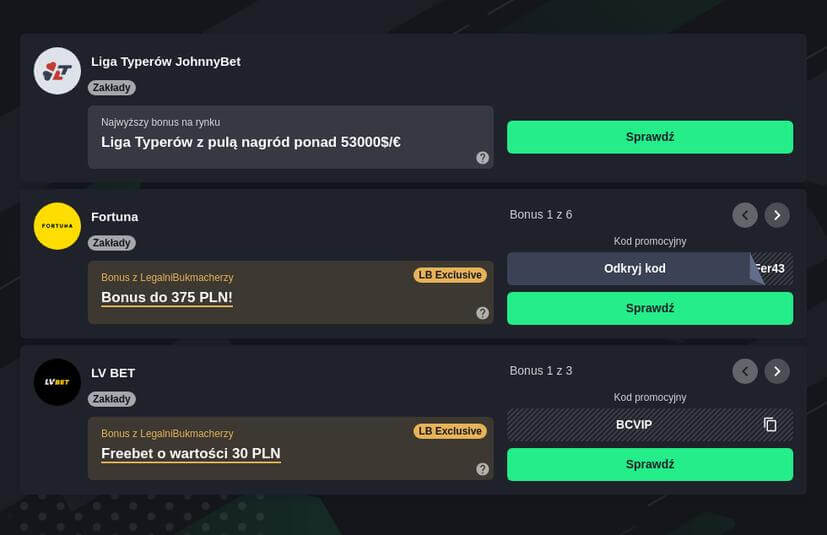This screenshot has width=827, height=535.
Task: Click Sprawdź button for Fortuna
Action: [x=650, y=308]
